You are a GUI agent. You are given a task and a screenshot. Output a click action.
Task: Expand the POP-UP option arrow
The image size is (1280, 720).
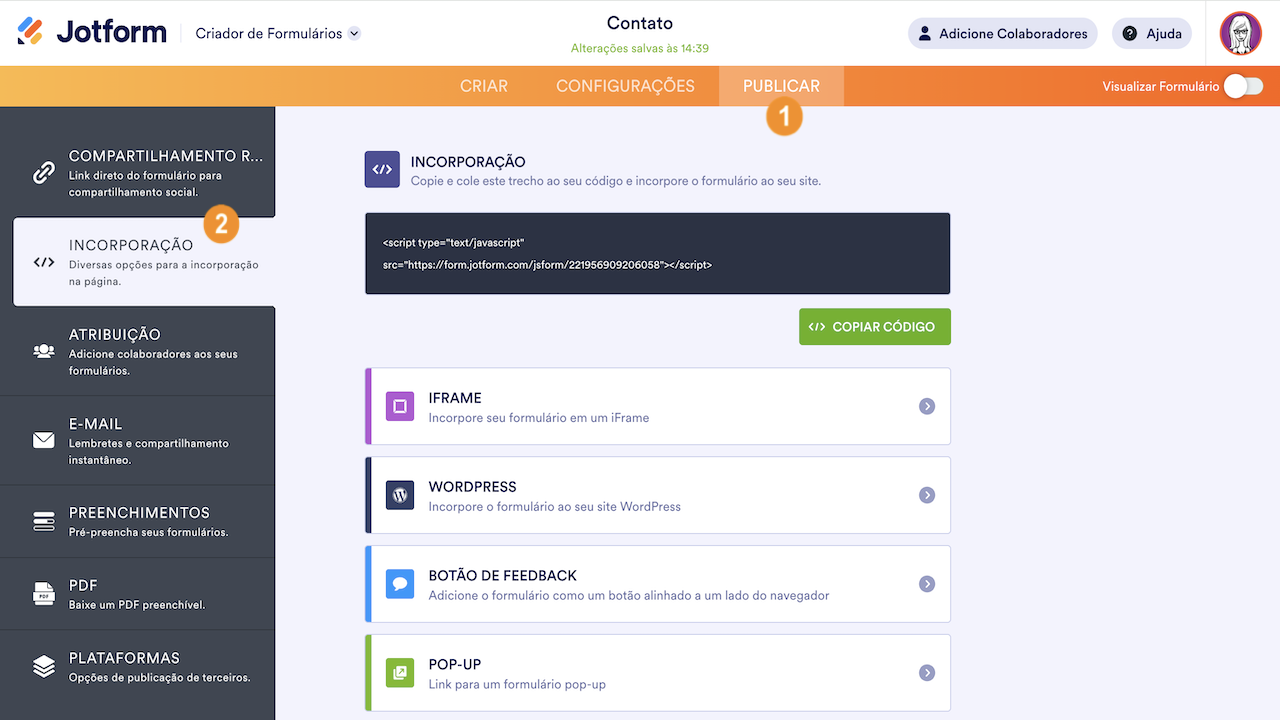[927, 673]
